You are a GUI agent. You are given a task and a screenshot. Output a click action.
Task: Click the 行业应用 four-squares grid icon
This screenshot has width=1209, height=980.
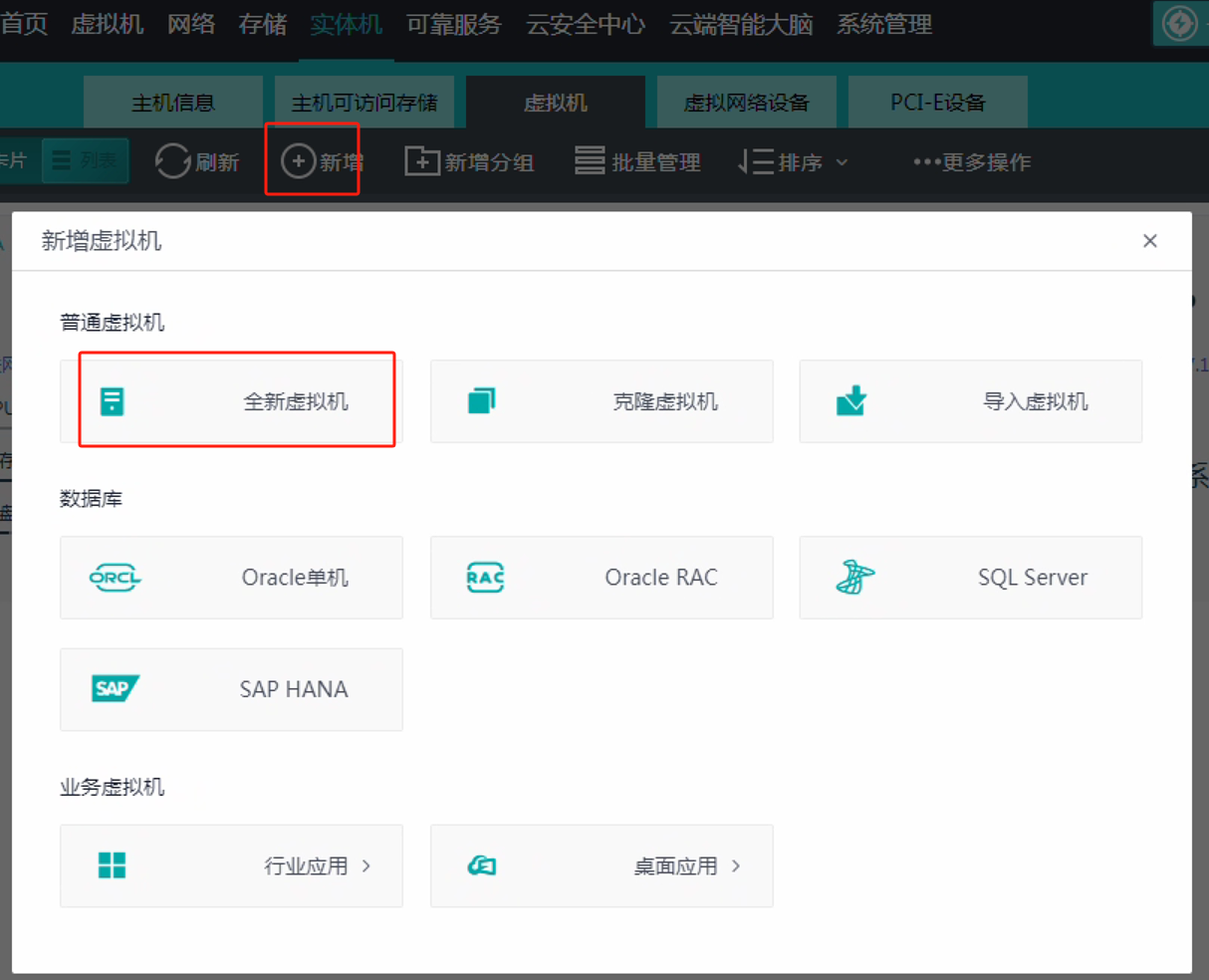tap(113, 865)
